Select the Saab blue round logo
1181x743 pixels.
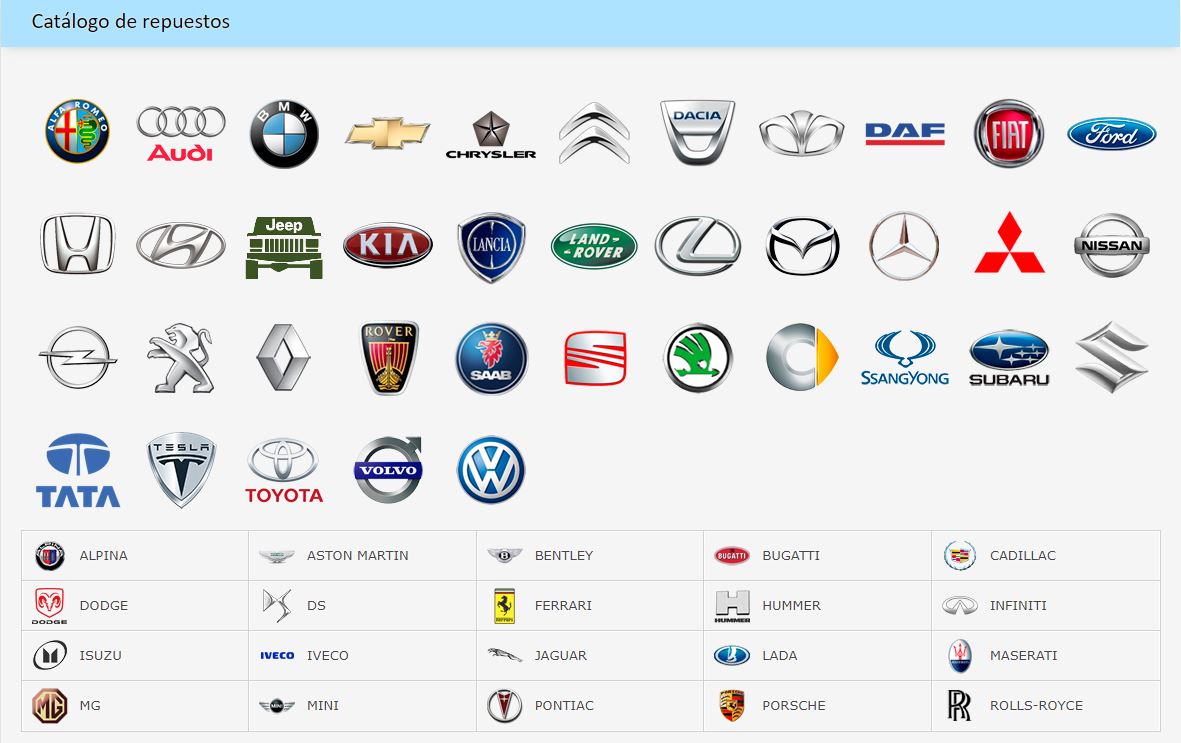coord(491,358)
